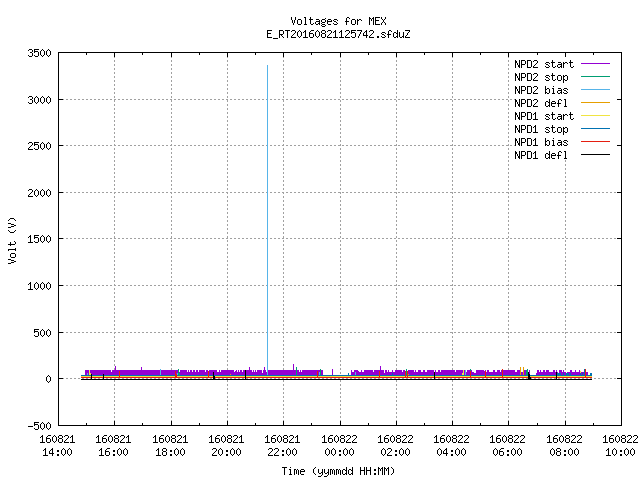Click the '160822 10:00' time tick label
Screen dimensions: 640x480
(x=620, y=446)
